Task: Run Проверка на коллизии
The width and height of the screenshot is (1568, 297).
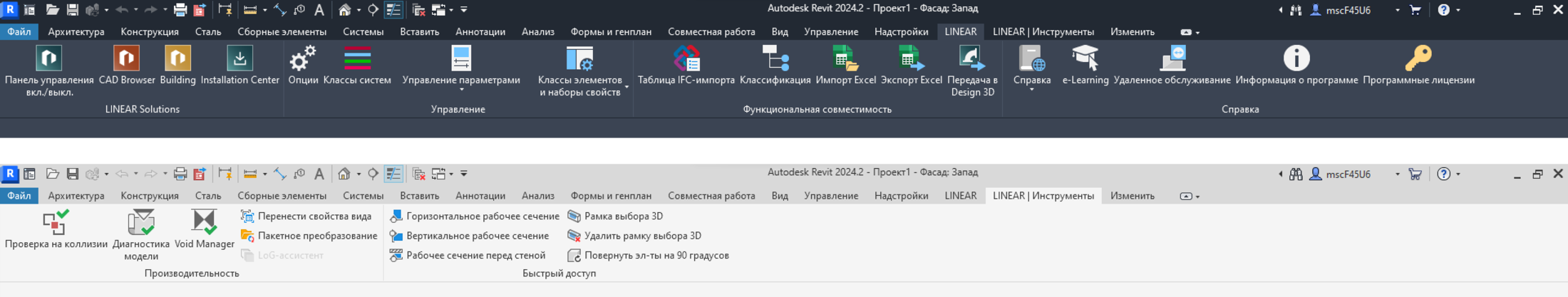Action: [x=56, y=229]
